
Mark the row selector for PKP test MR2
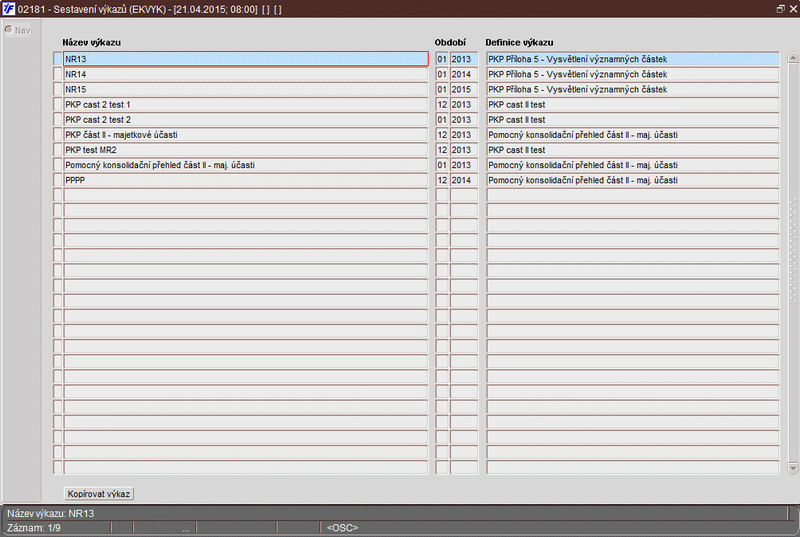[x=58, y=149]
